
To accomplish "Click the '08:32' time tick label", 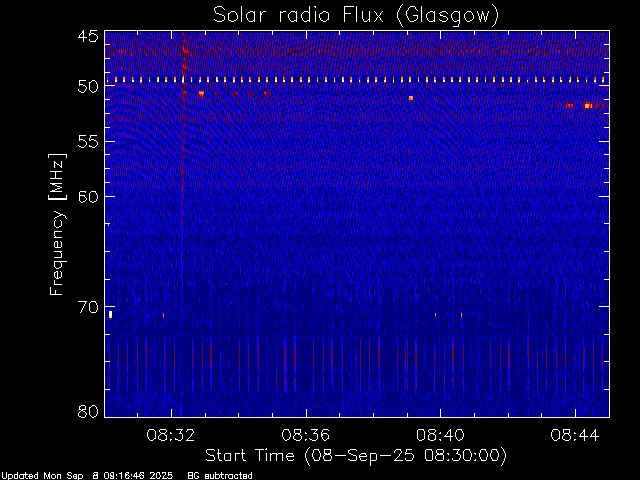I will 171,435.
